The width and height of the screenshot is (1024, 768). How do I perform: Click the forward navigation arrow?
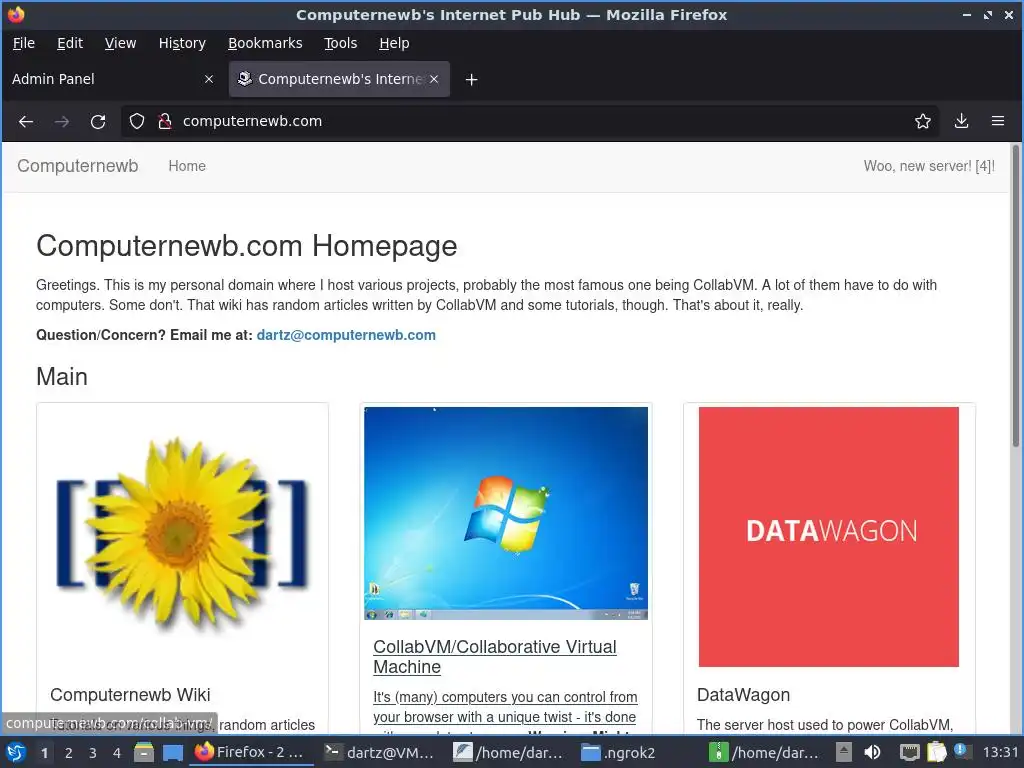pyautogui.click(x=62, y=121)
